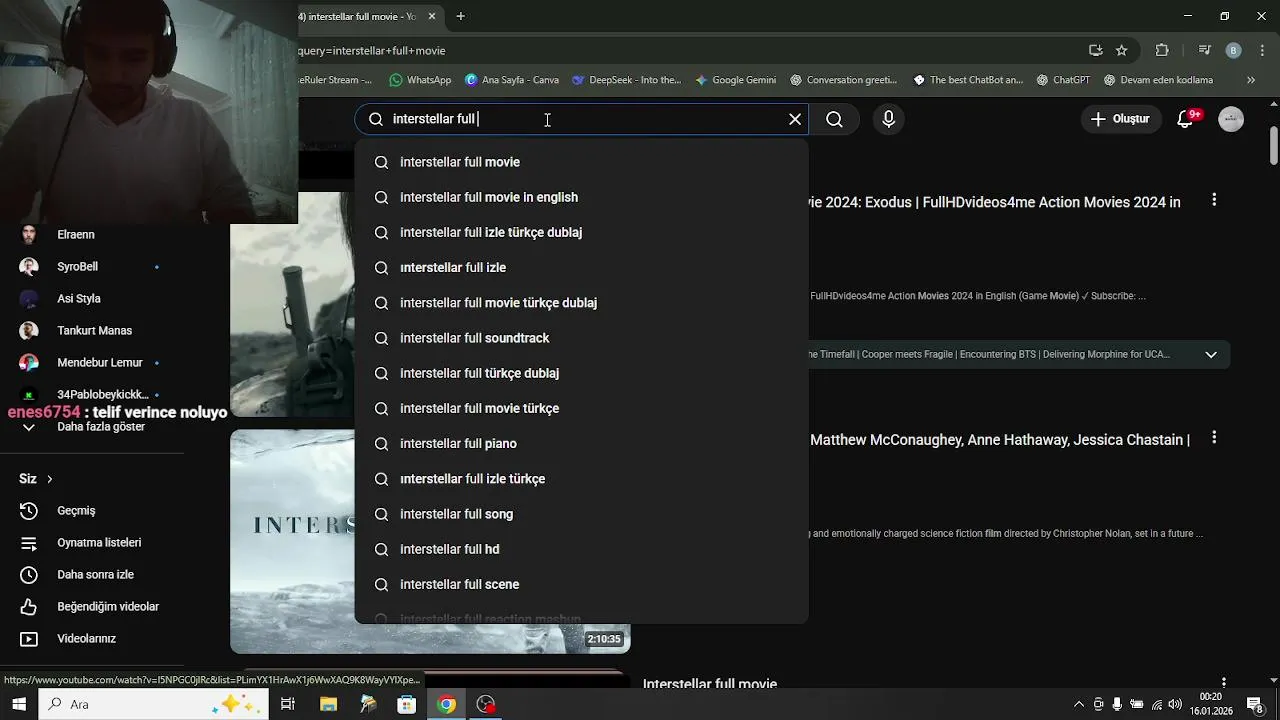The image size is (1280, 720).
Task: Show hidden system tray icons
Action: click(1079, 704)
